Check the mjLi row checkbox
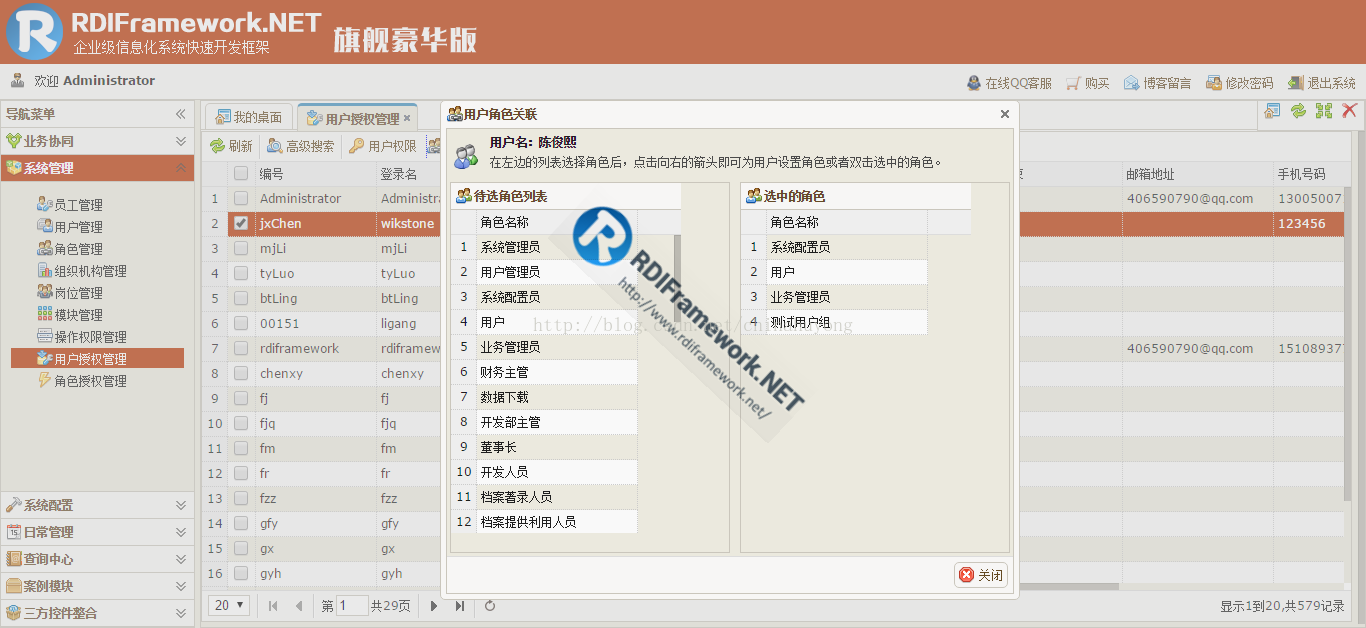 coord(241,248)
